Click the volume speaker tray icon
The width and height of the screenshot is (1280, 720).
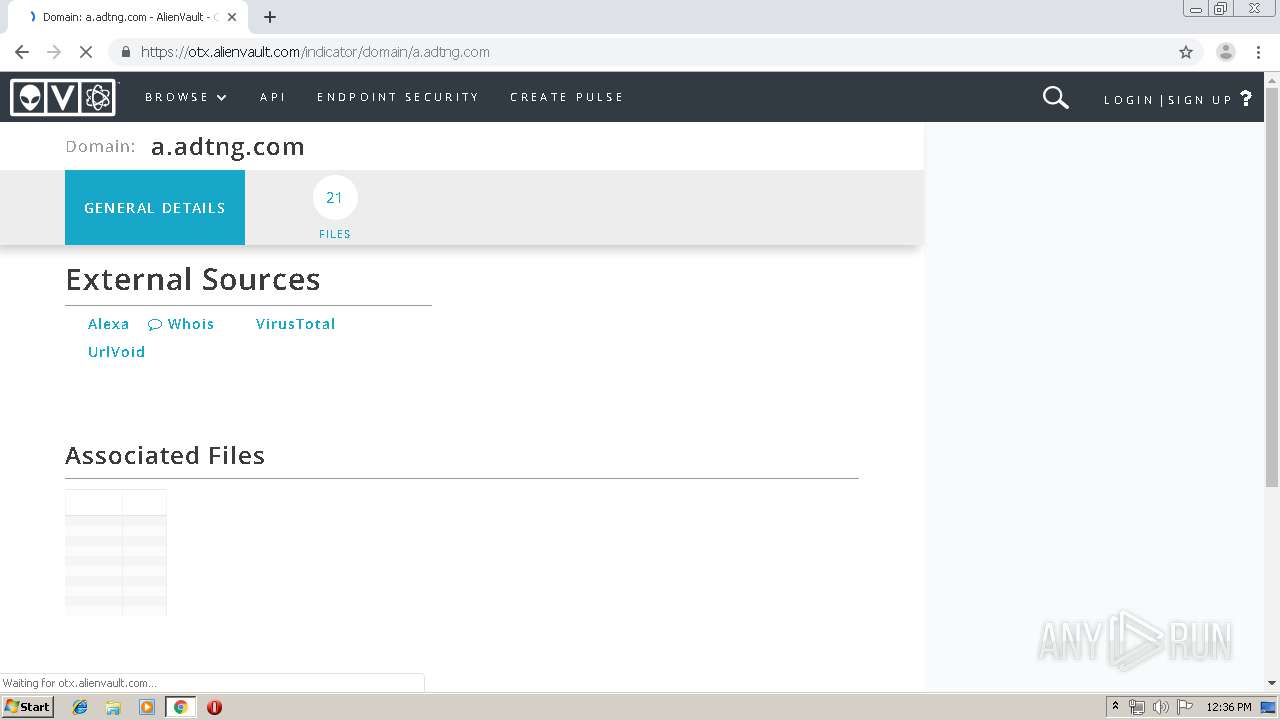1160,707
